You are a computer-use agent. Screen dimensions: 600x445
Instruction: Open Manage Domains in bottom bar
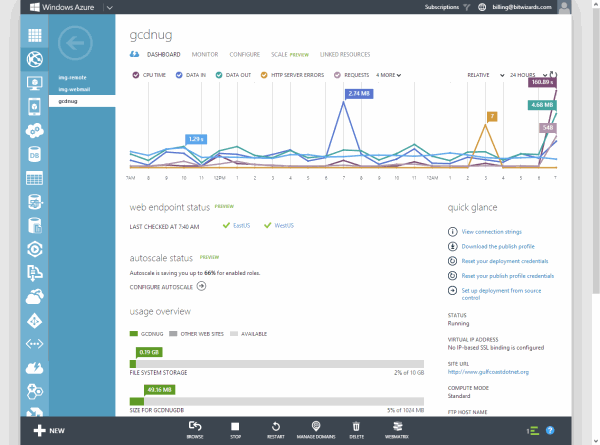pyautogui.click(x=316, y=430)
